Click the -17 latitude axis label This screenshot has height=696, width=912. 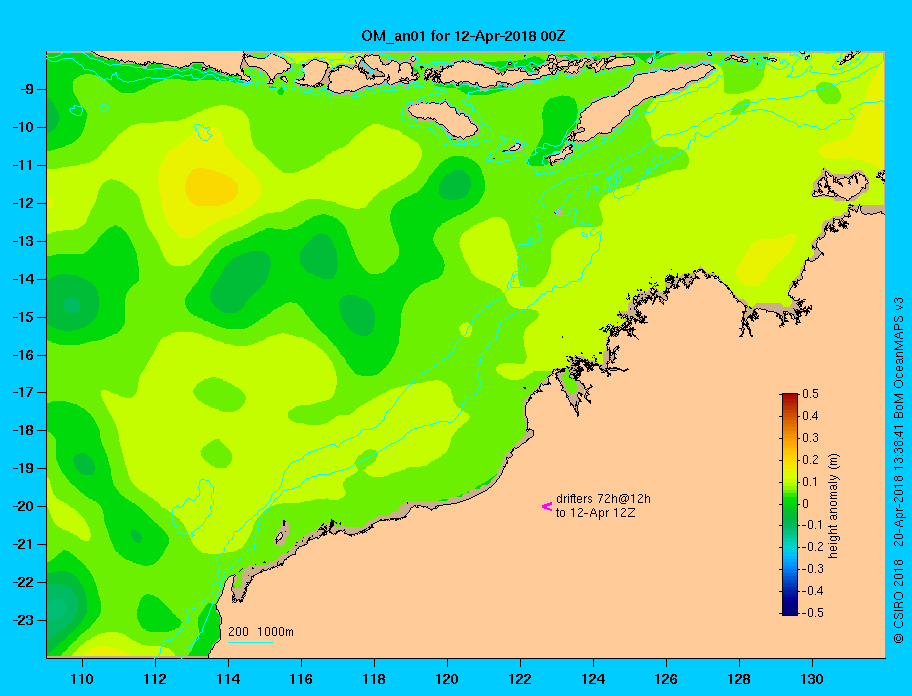click(x=23, y=392)
